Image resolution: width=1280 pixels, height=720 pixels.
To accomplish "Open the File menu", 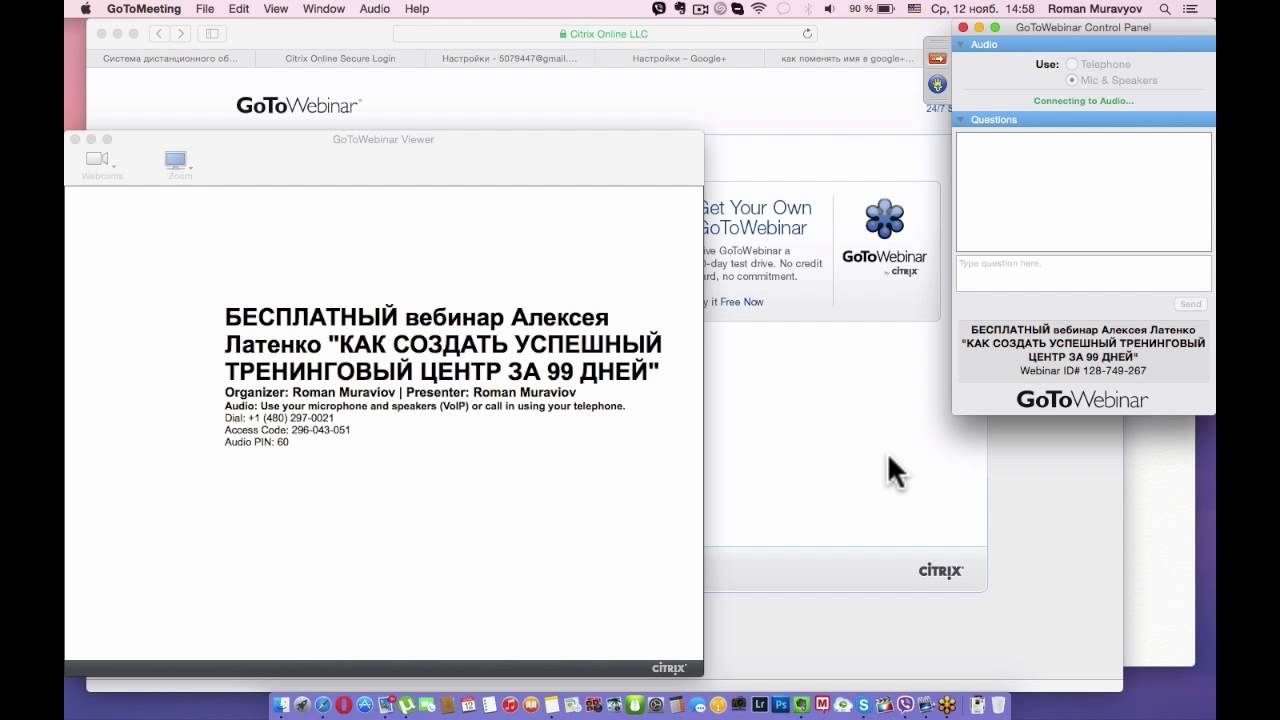I will point(205,9).
